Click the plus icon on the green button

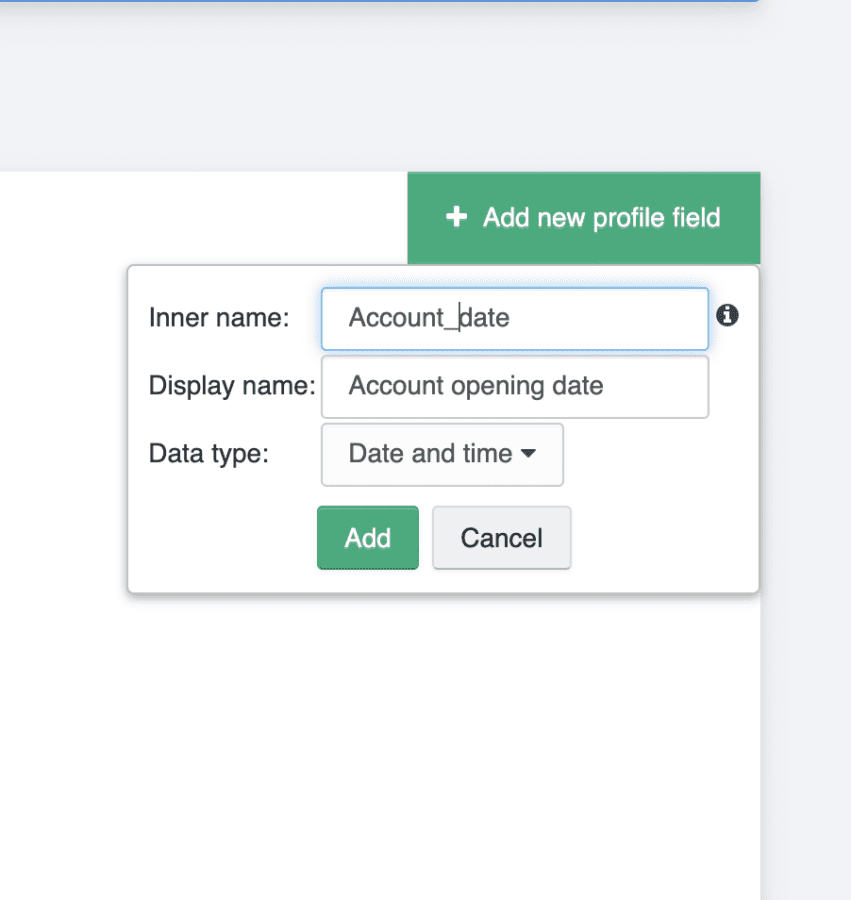click(456, 217)
